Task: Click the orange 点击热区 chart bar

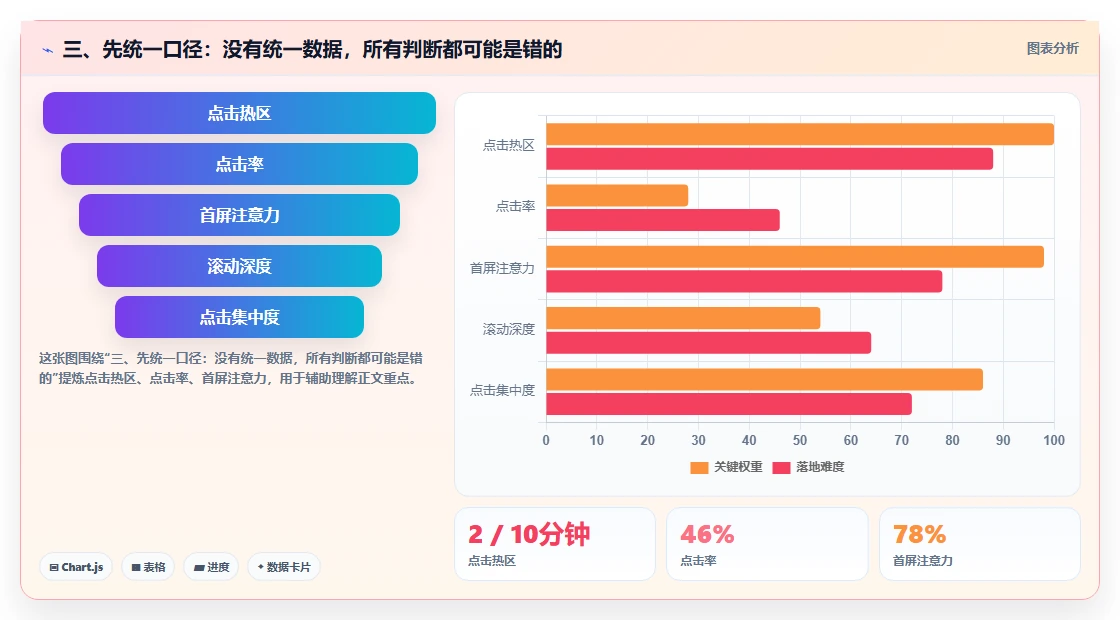Action: pyautogui.click(x=800, y=134)
